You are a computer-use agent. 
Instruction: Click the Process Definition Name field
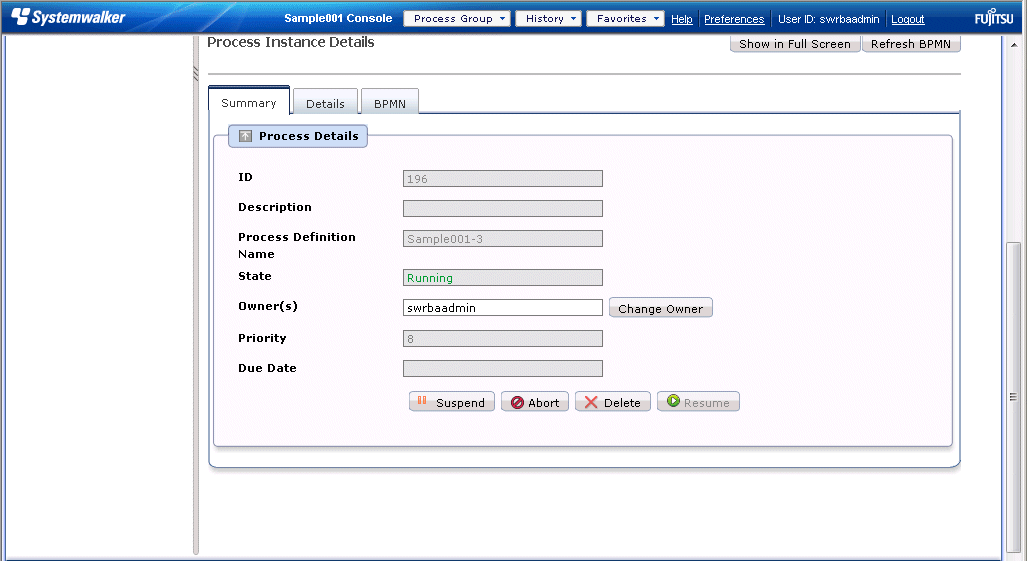(503, 239)
